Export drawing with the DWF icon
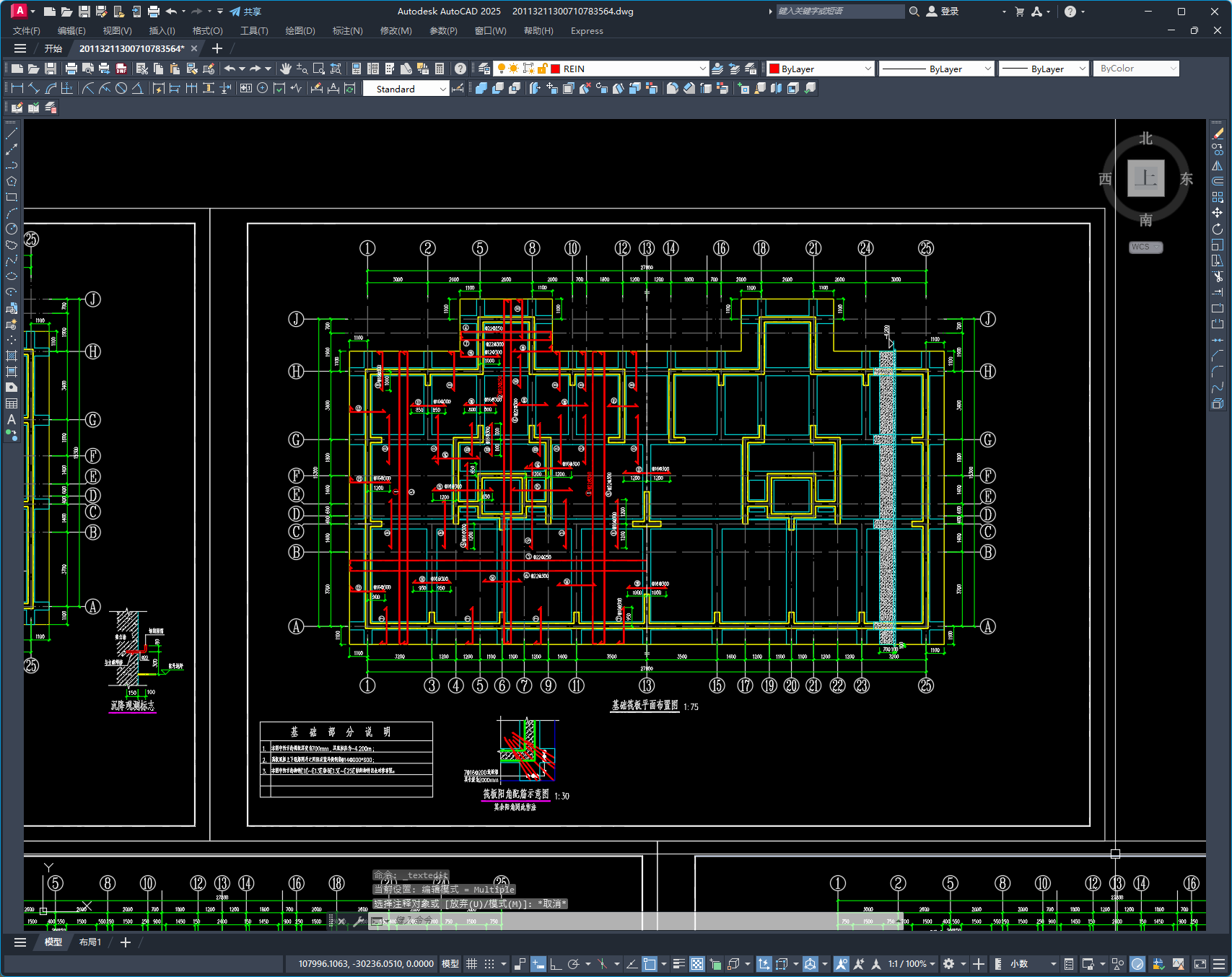This screenshot has width=1232, height=977. pos(121,69)
